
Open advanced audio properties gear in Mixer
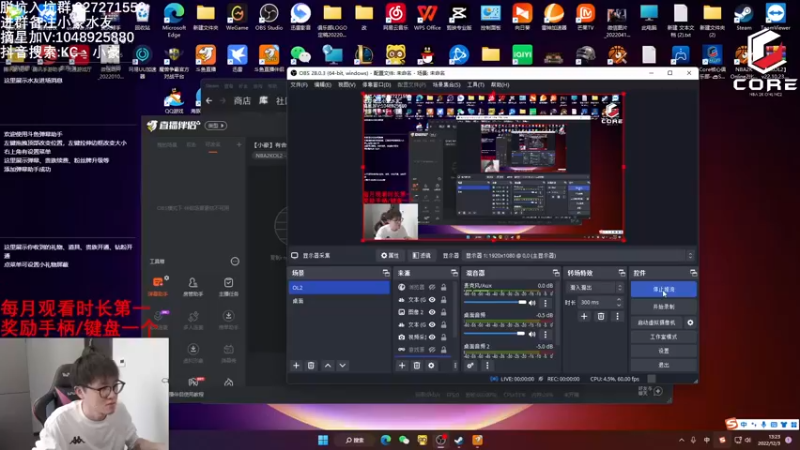point(470,365)
